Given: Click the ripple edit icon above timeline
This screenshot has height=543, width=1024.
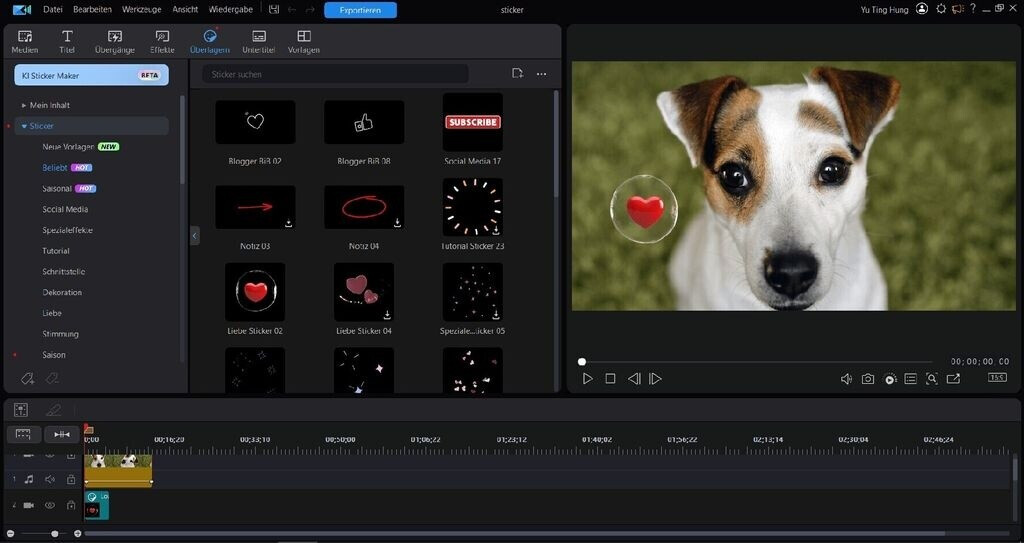Looking at the screenshot, I should click(61, 434).
